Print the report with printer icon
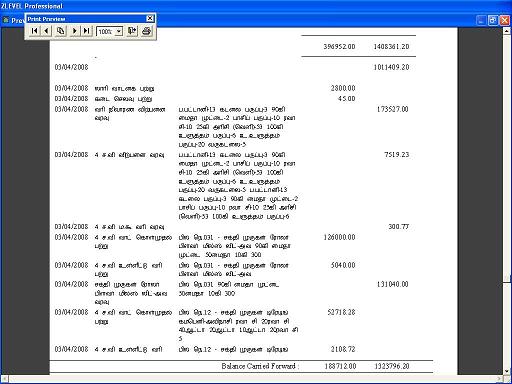 click(147, 31)
